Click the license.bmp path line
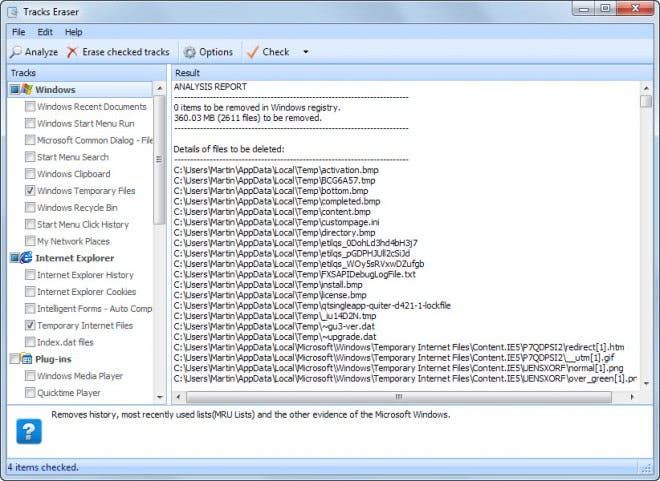 pyautogui.click(x=270, y=295)
